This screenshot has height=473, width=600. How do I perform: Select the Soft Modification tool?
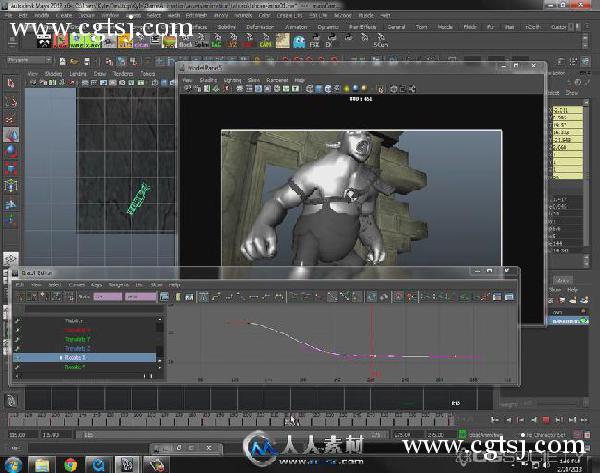11,205
